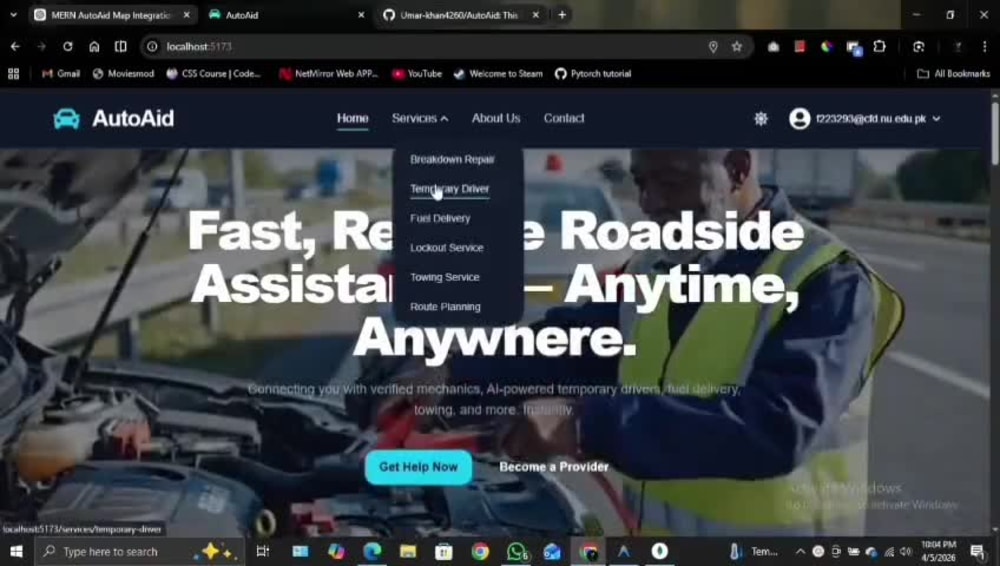Click the page vertical scrollbar

pos(995,133)
